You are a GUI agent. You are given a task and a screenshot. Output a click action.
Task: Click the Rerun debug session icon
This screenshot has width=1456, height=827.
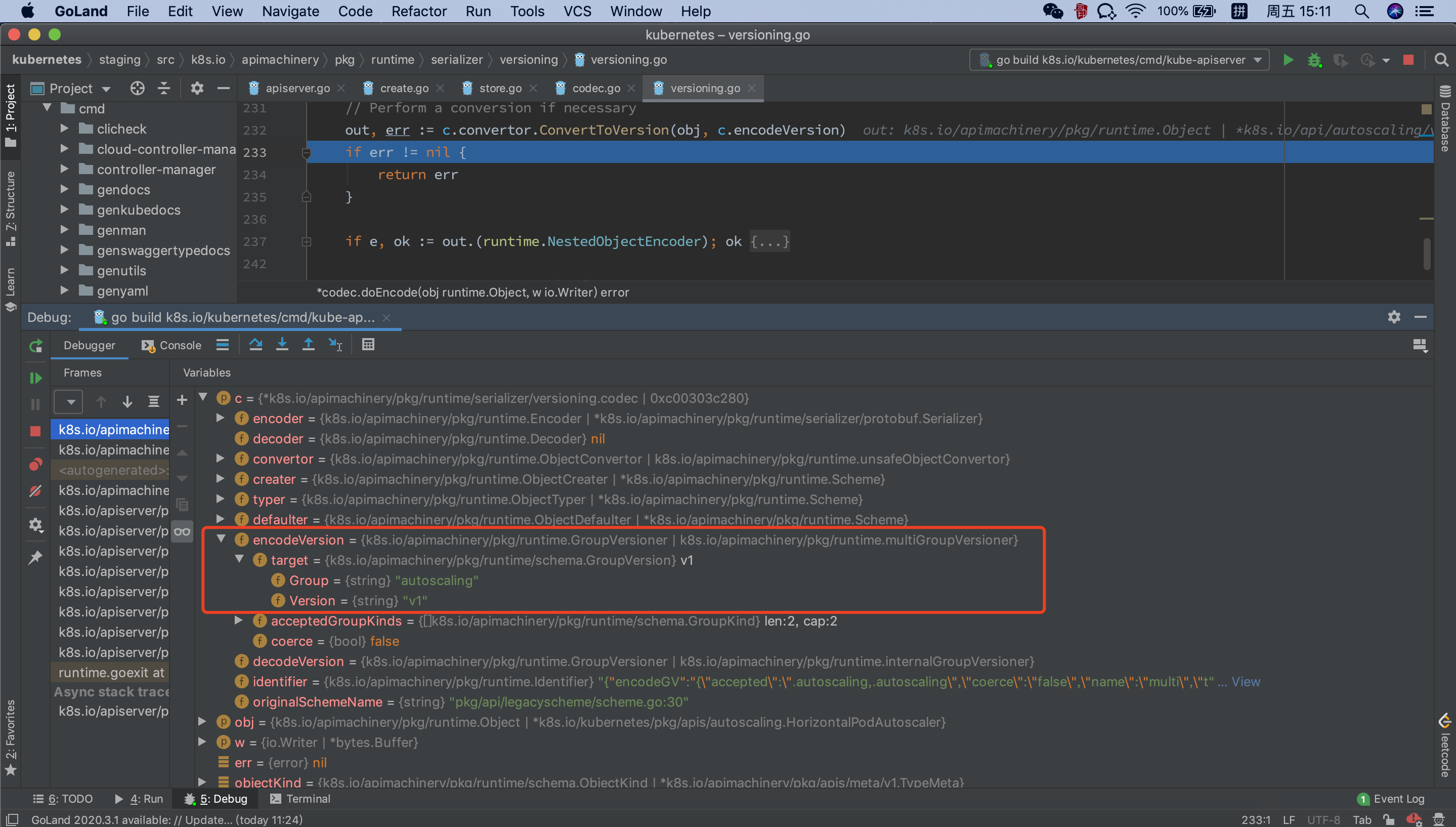[36, 345]
